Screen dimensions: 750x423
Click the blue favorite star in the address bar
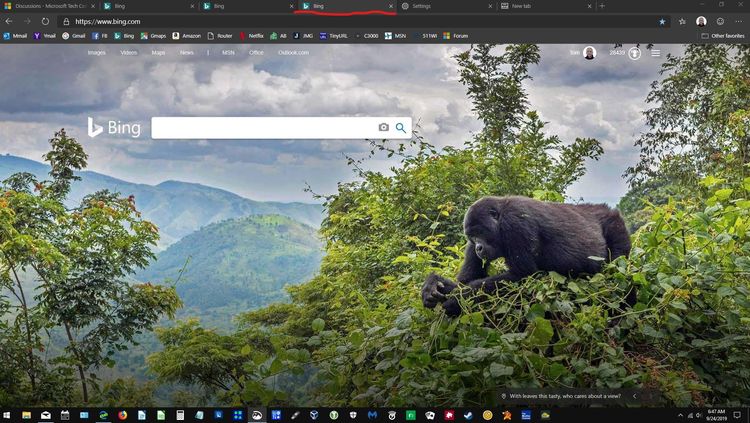click(x=662, y=22)
